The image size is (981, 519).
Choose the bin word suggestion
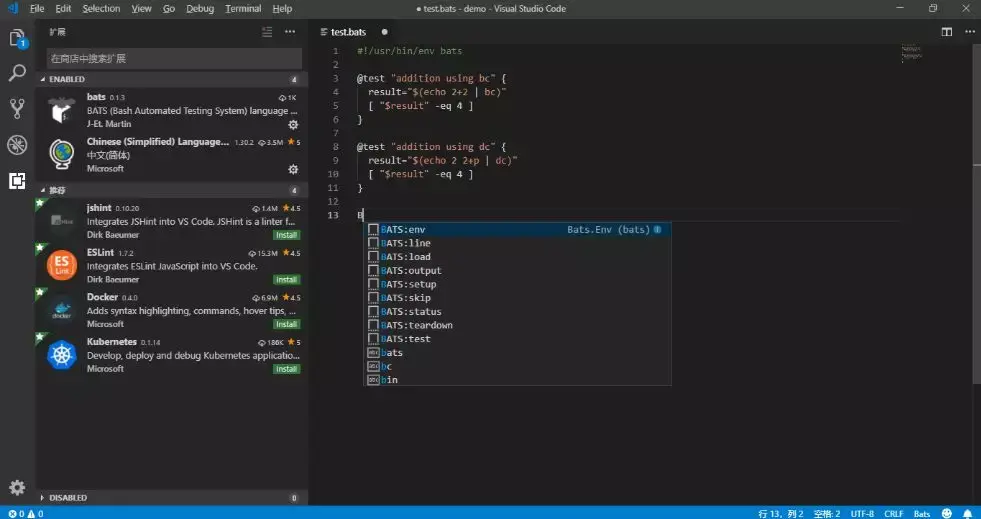517,380
